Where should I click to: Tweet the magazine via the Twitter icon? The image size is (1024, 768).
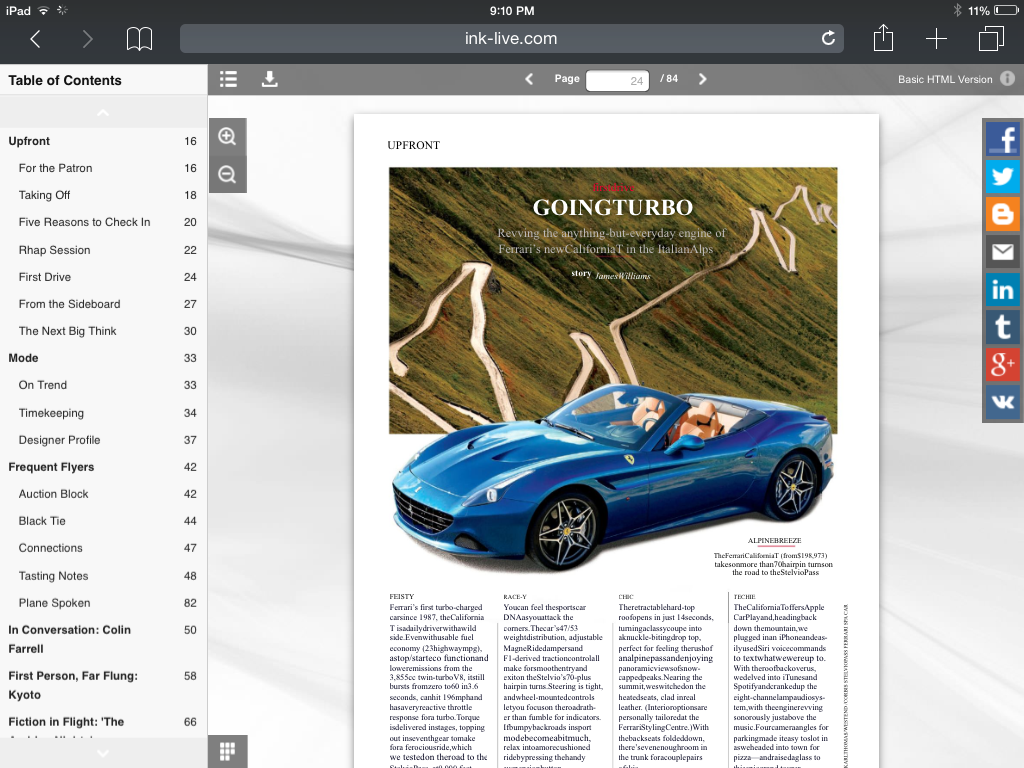(x=1002, y=177)
